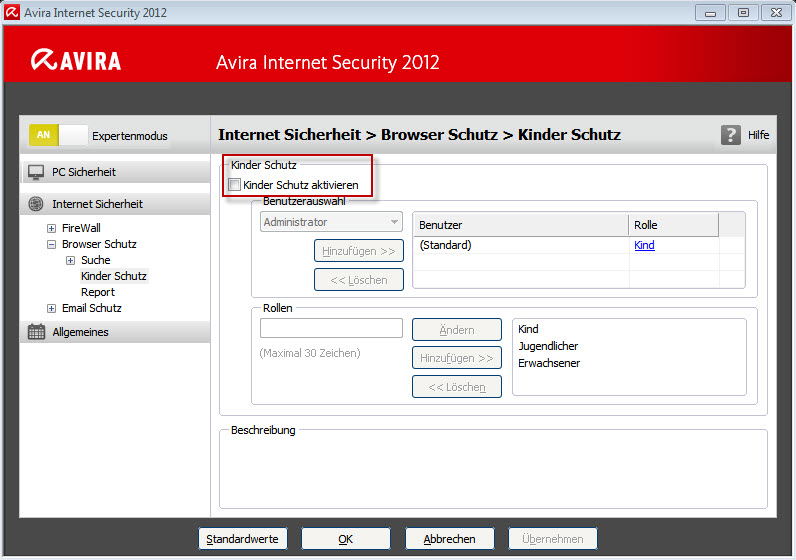Click Hinzufügen >> under Benutzerauswahl
This screenshot has width=796, height=560.
359,251
